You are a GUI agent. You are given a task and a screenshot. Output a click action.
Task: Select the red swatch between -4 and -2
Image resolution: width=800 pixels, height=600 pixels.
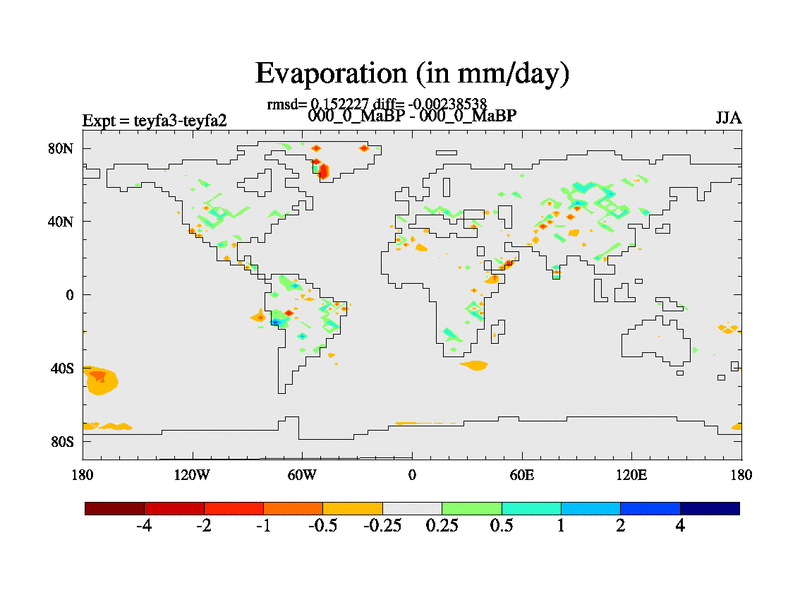(x=174, y=508)
